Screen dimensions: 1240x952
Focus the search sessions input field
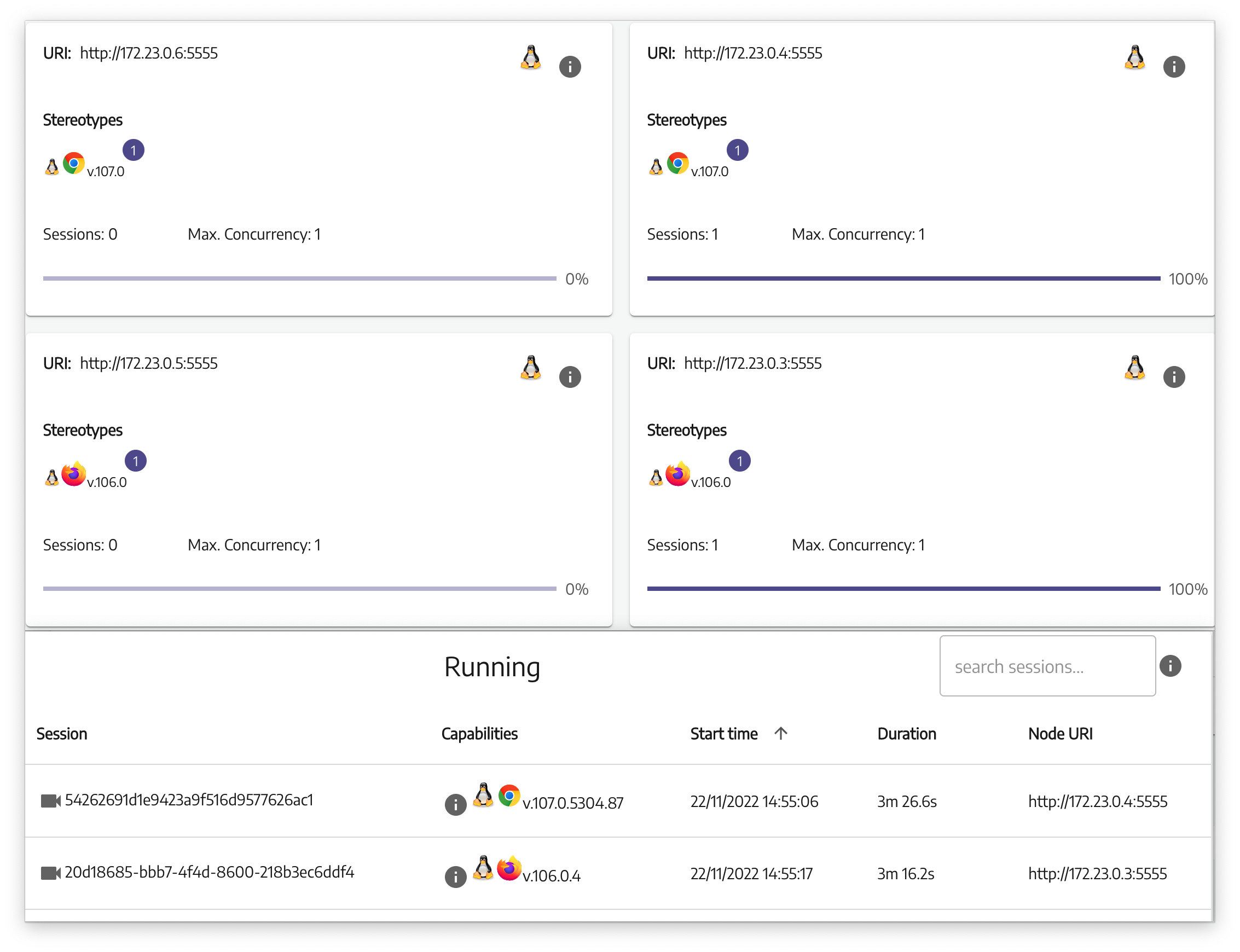pos(1047,666)
